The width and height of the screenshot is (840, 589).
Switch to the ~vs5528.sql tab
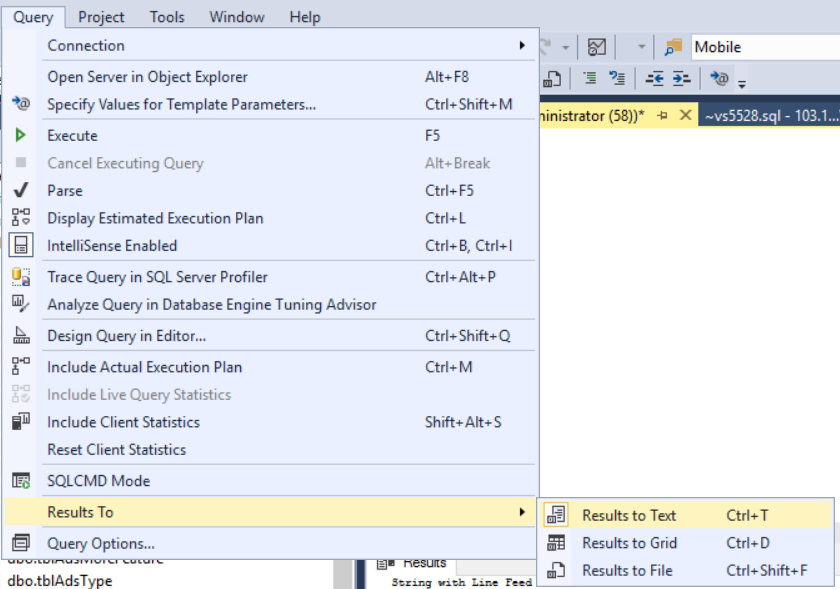(x=775, y=115)
